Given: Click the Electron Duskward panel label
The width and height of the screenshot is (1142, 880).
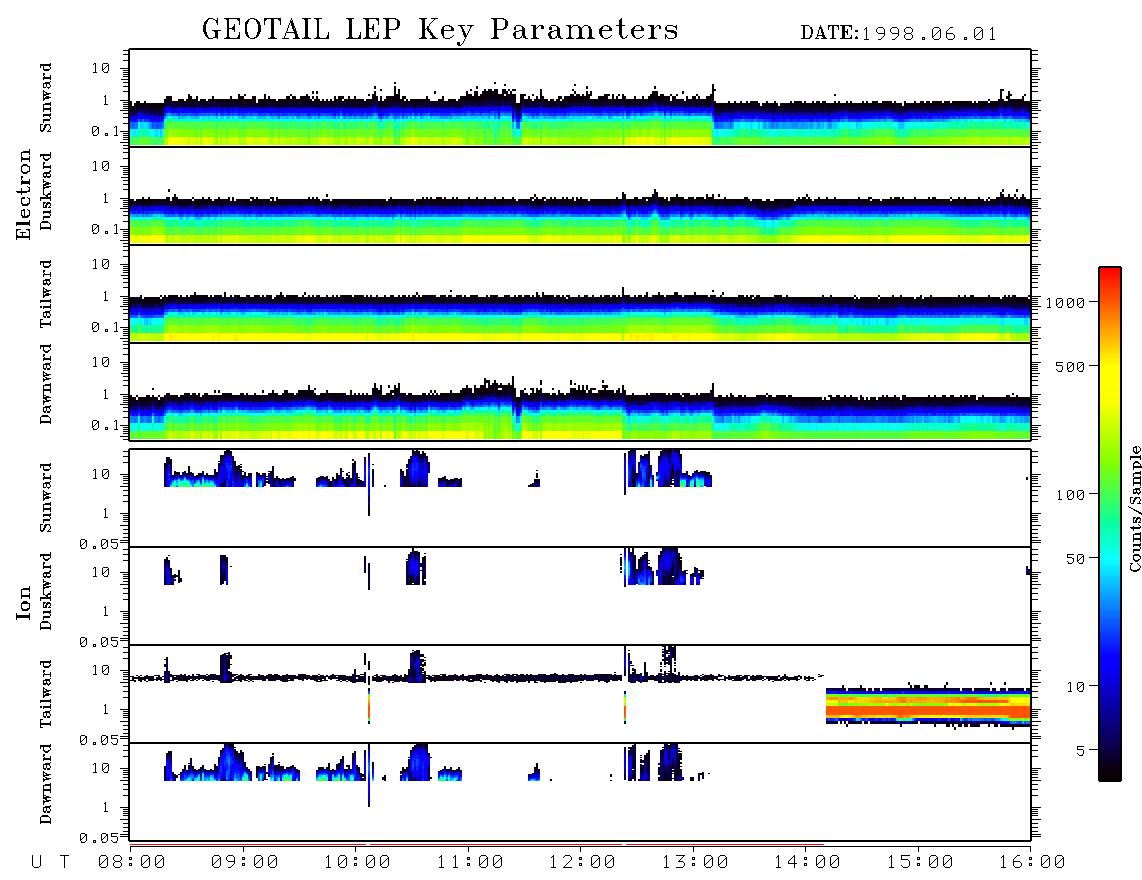Looking at the screenshot, I should pyautogui.click(x=46, y=191).
